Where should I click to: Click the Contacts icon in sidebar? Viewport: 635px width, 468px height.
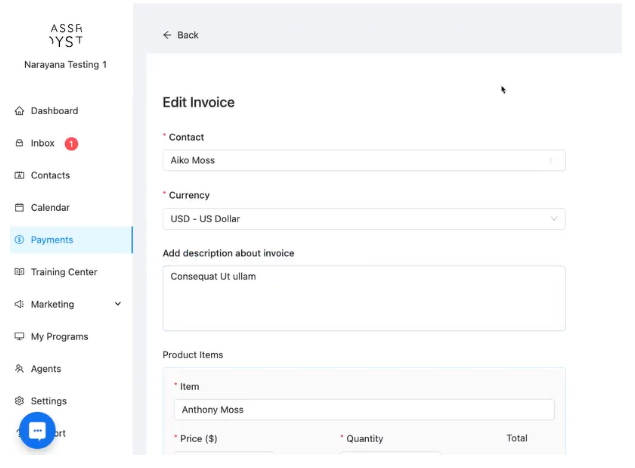pos(19,176)
